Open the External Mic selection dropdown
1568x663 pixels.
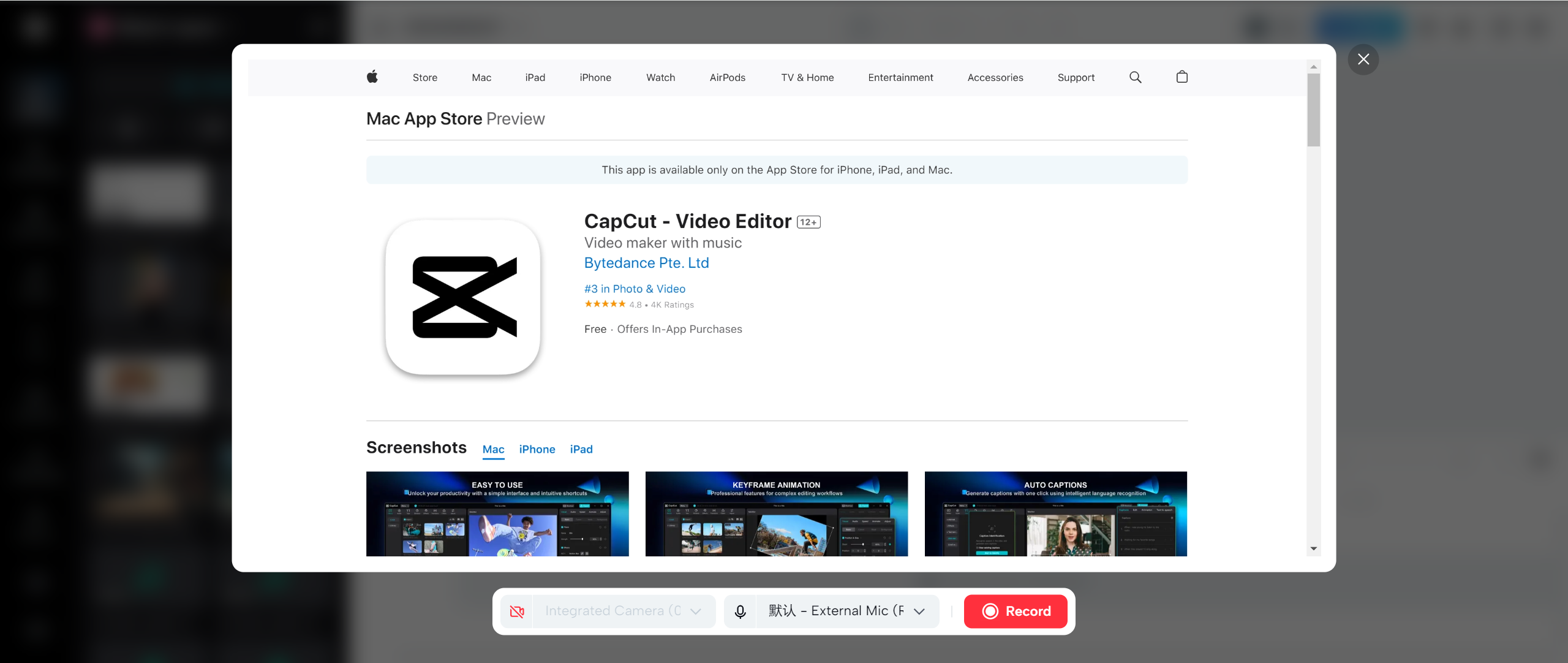[x=918, y=610]
